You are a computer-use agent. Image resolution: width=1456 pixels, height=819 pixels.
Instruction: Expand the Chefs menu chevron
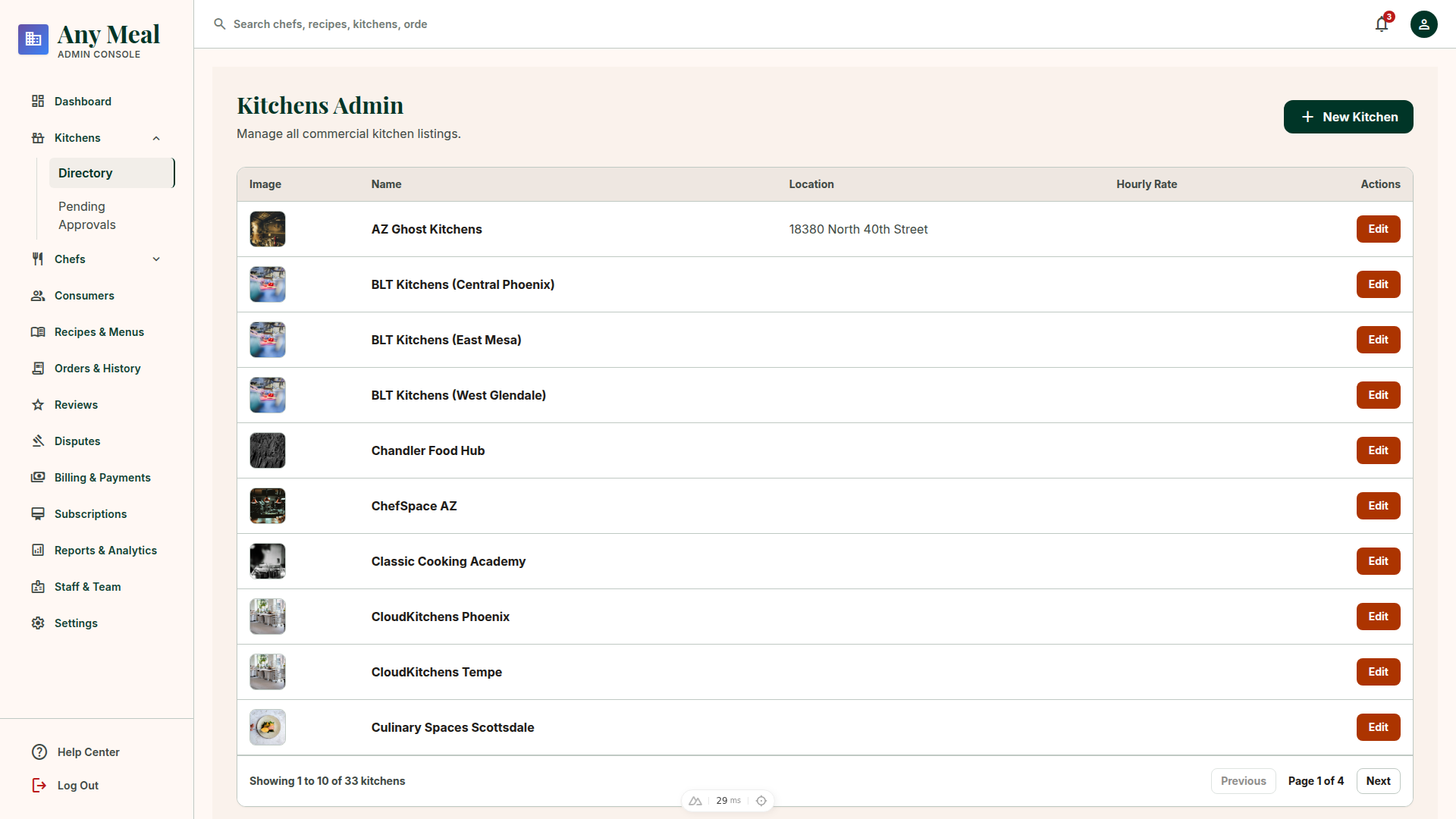[156, 259]
